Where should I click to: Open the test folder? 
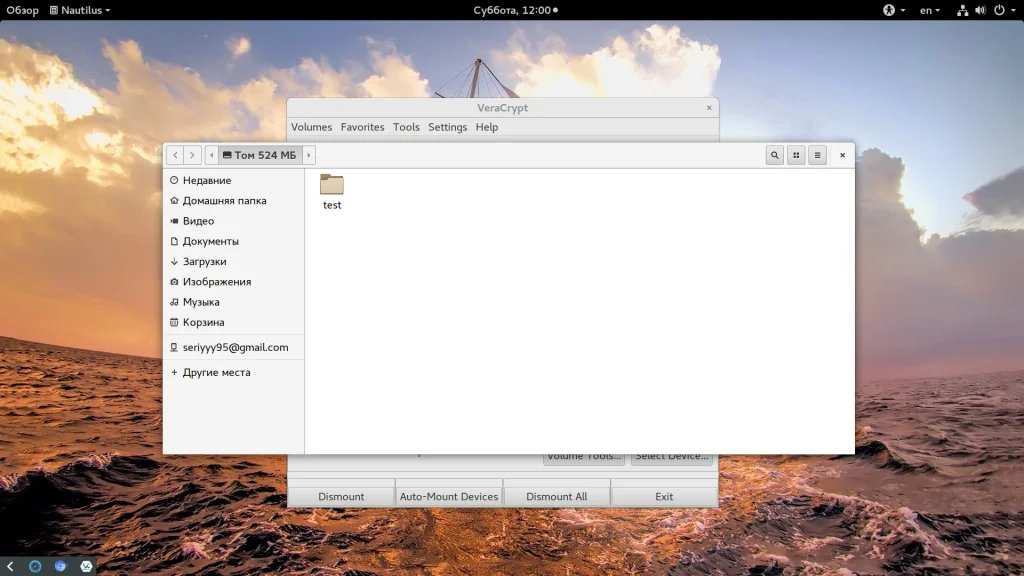(332, 186)
